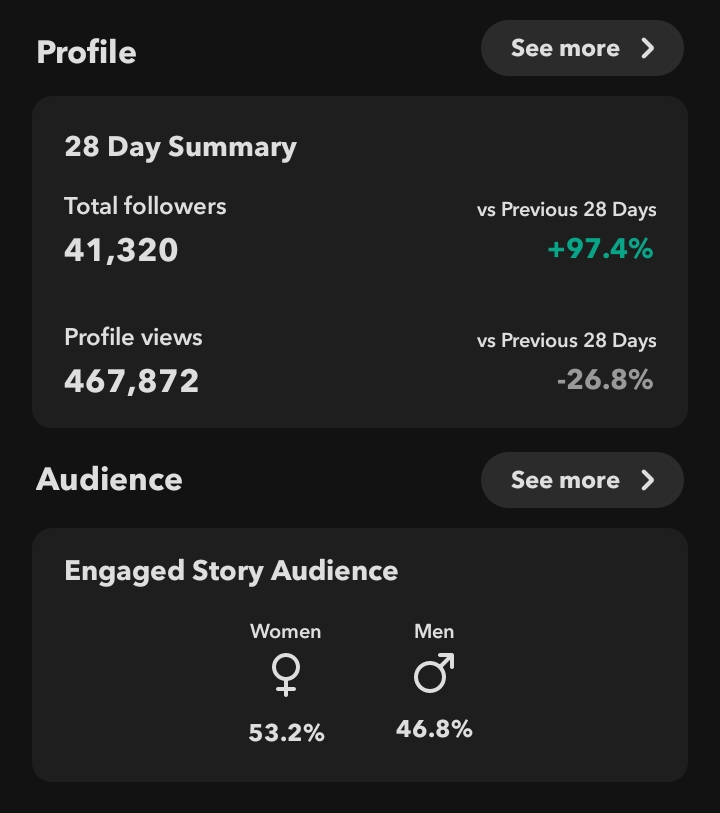Open Audience See more chevron arrow

click(647, 480)
